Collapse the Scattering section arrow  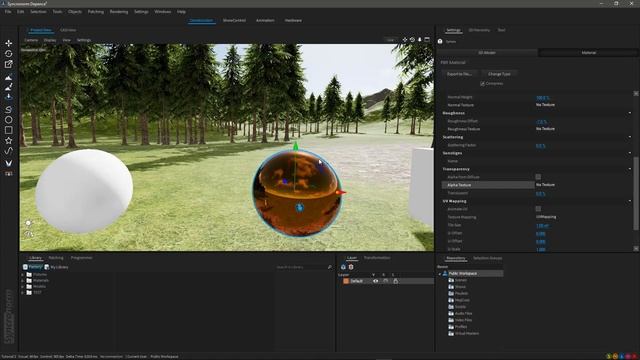click(x=629, y=137)
